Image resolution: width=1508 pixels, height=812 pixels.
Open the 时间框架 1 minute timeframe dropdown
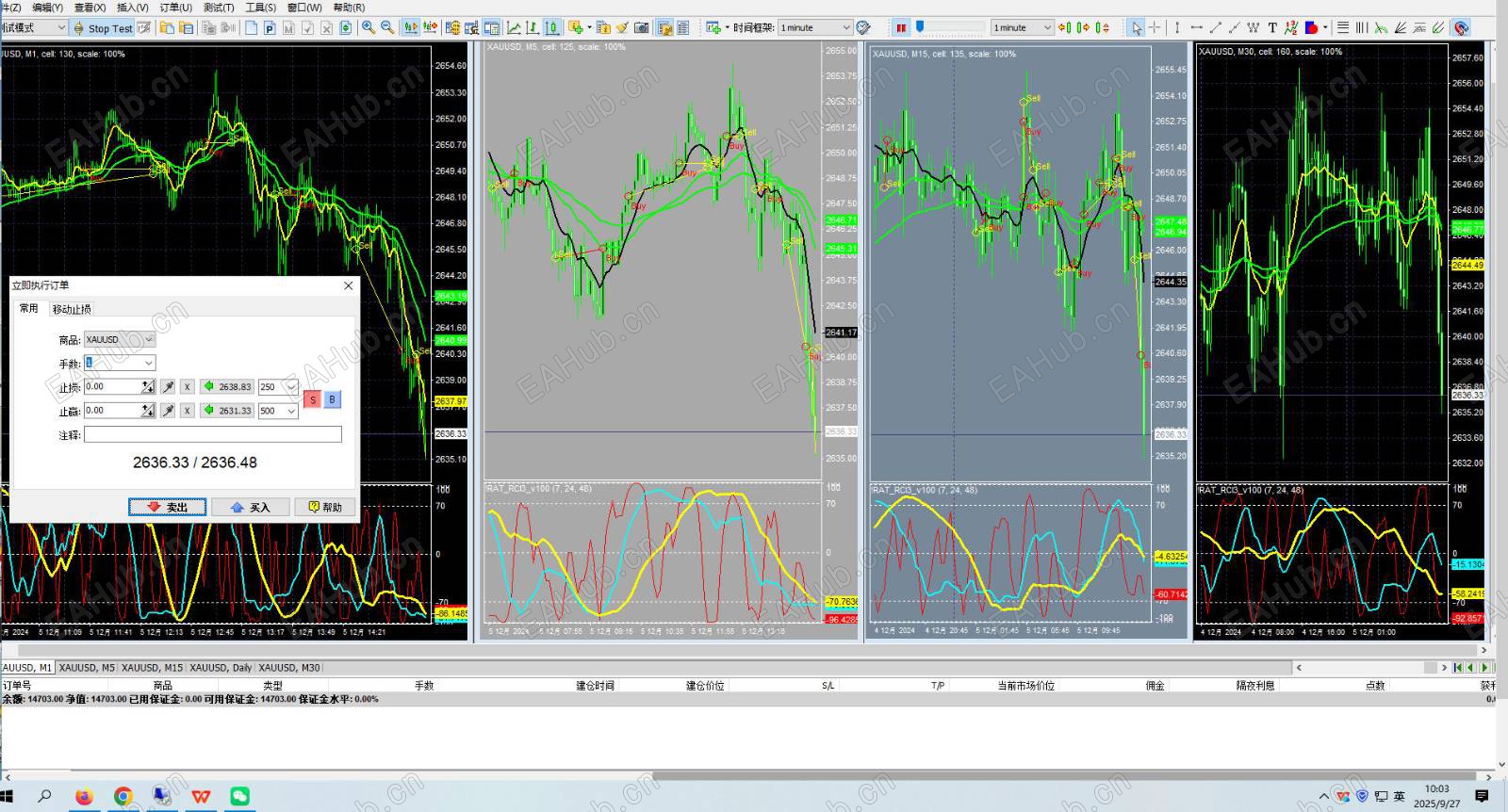pyautogui.click(x=815, y=28)
